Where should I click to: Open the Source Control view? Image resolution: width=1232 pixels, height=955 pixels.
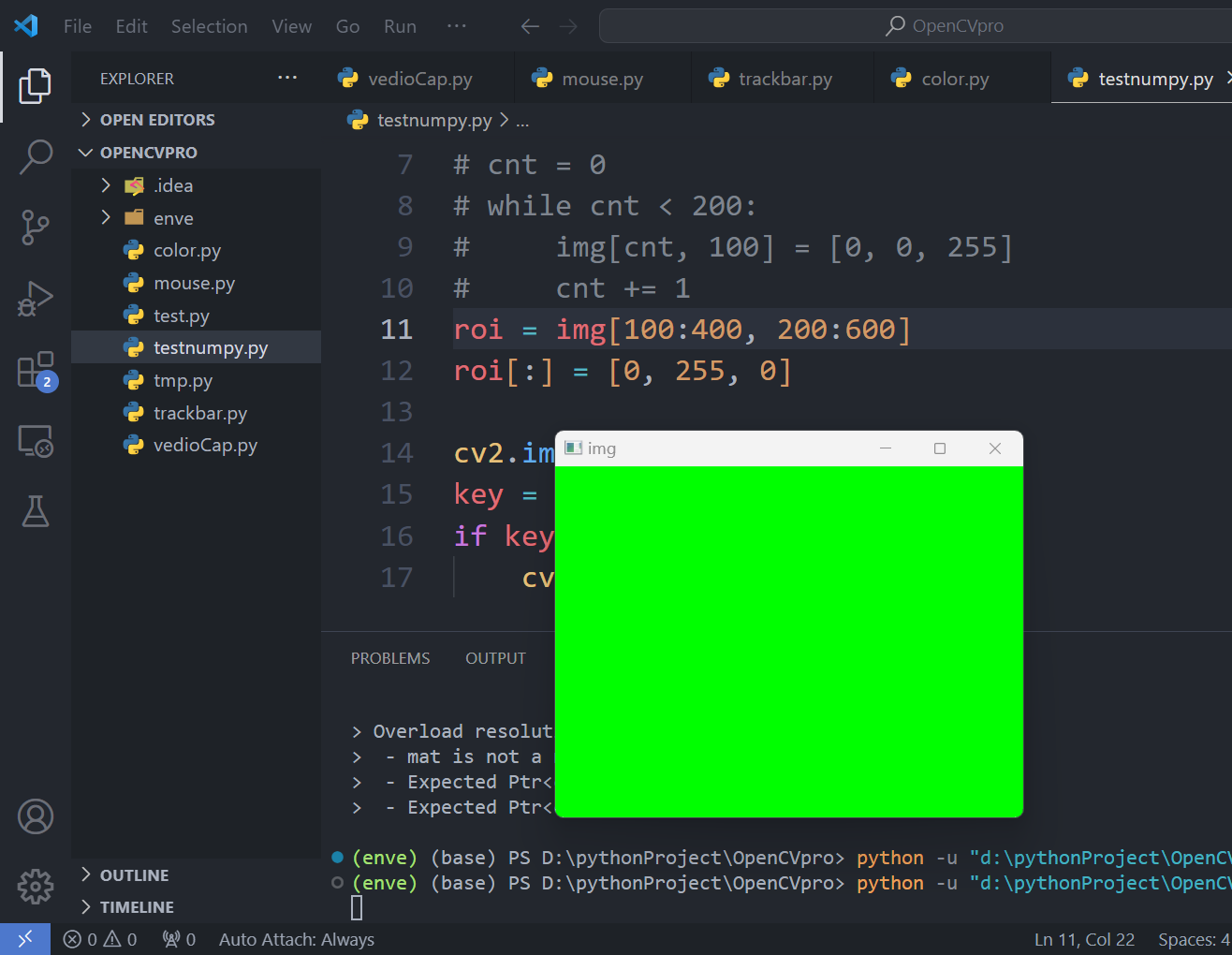36,228
